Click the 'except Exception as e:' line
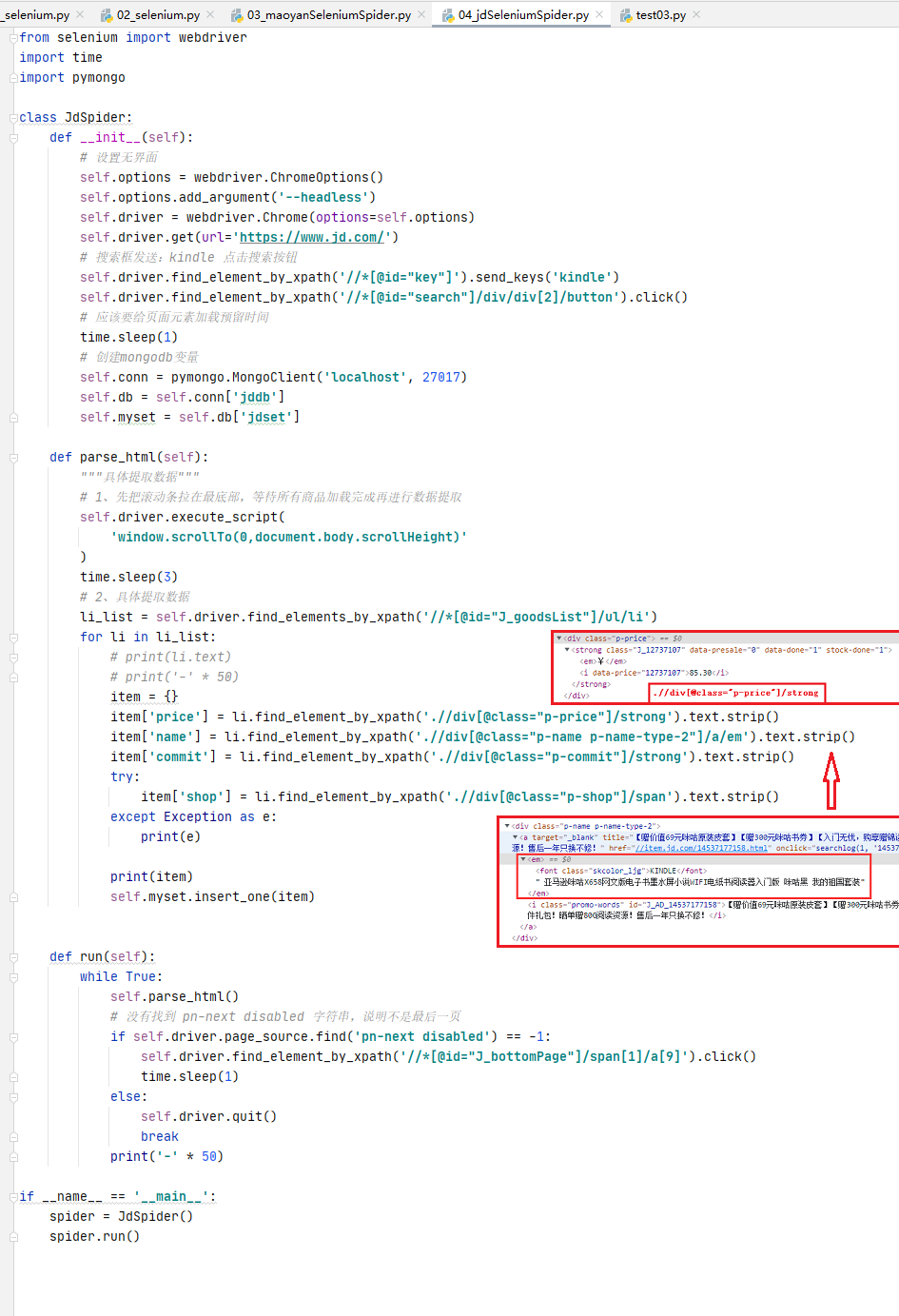Viewport: 899px width, 1316px height. tap(193, 816)
